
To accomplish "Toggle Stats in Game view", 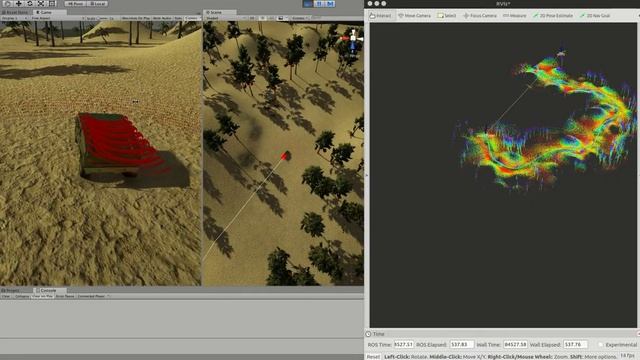I will coord(178,18).
